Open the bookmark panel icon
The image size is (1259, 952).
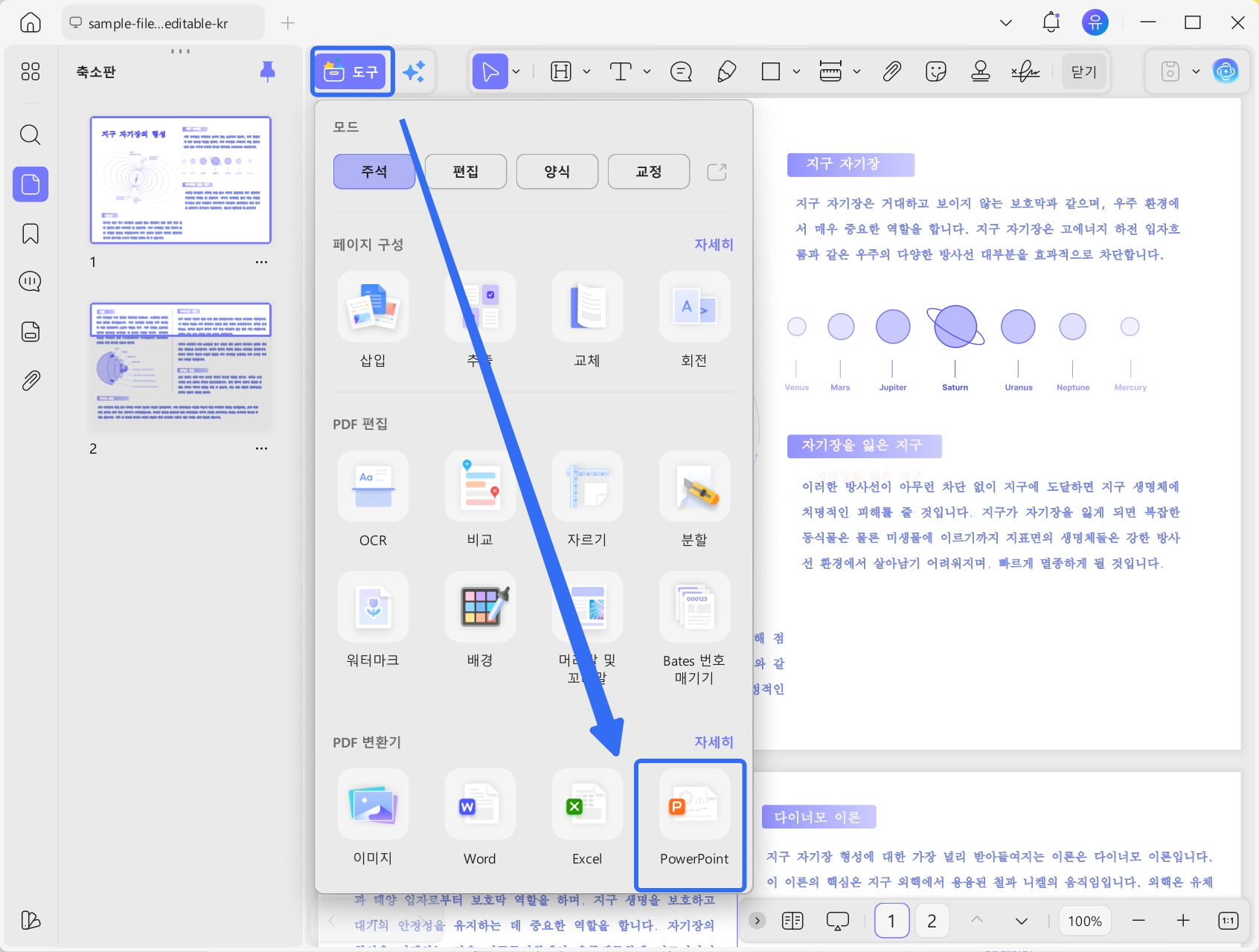tap(31, 234)
